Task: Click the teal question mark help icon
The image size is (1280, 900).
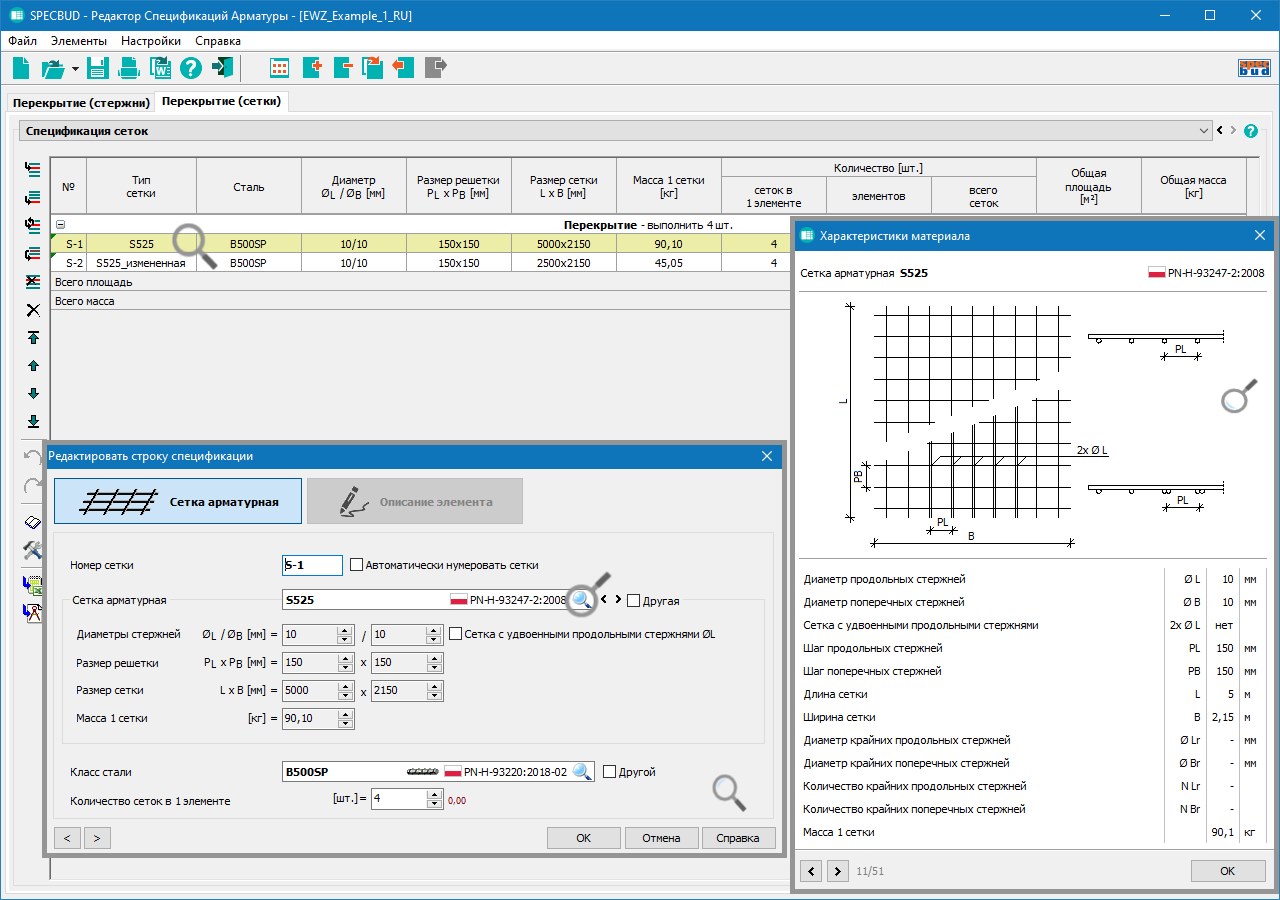Action: point(190,68)
